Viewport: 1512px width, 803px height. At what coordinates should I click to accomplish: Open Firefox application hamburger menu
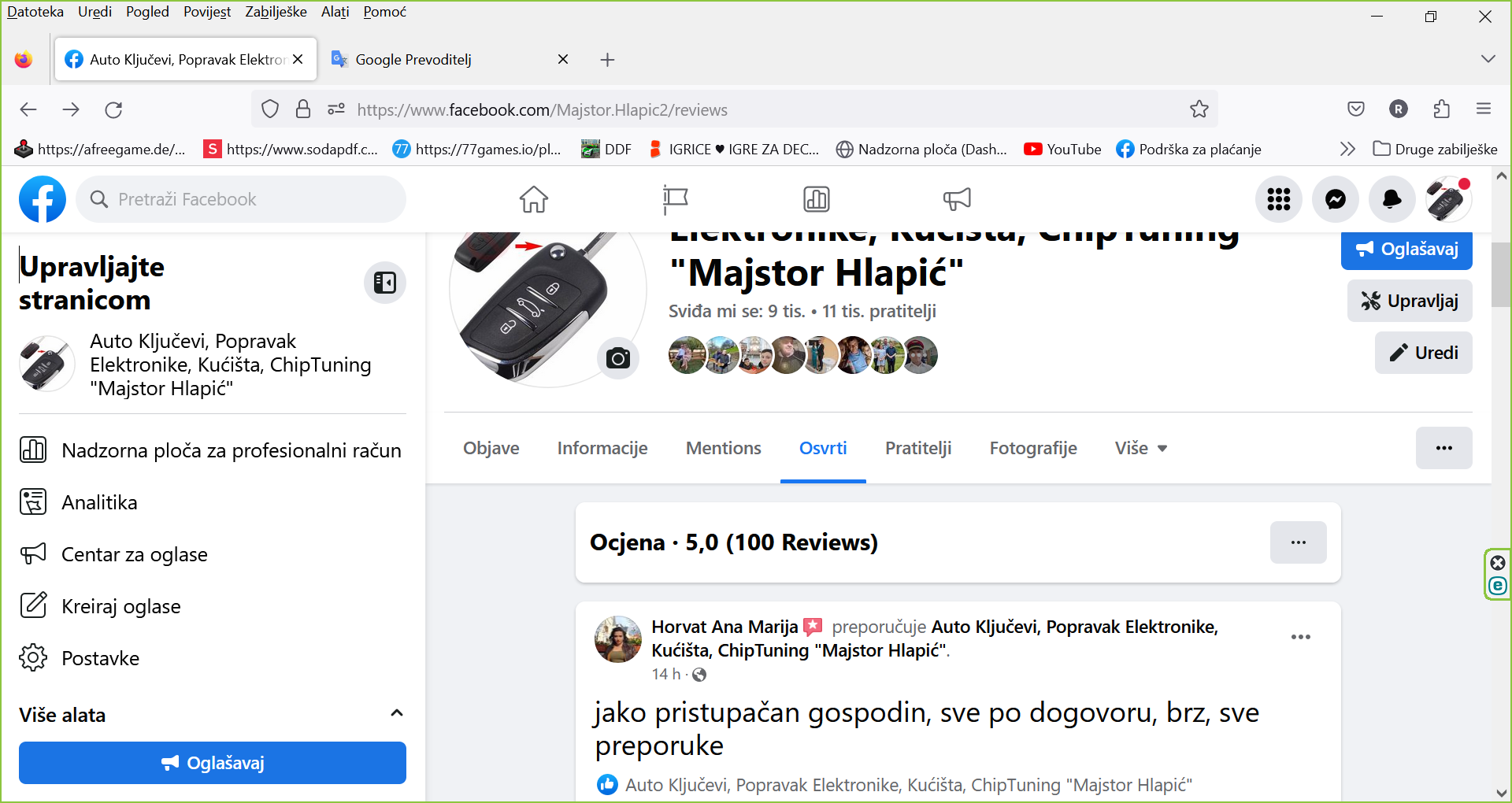[x=1484, y=109]
